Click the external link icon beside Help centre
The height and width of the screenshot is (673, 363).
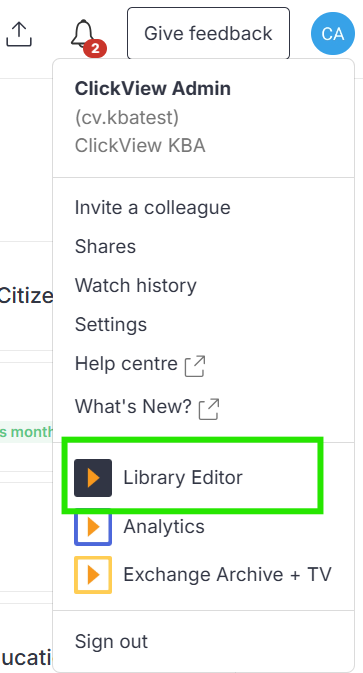pyautogui.click(x=194, y=366)
